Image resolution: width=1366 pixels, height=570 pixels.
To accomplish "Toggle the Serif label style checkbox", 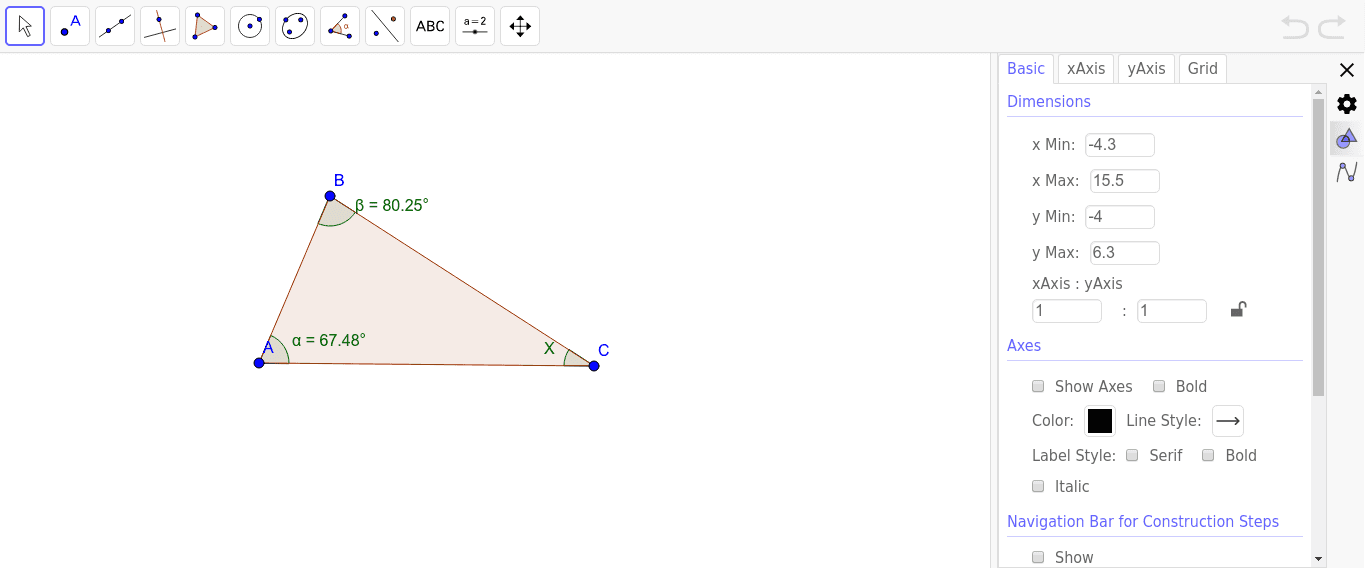I will (x=1132, y=455).
